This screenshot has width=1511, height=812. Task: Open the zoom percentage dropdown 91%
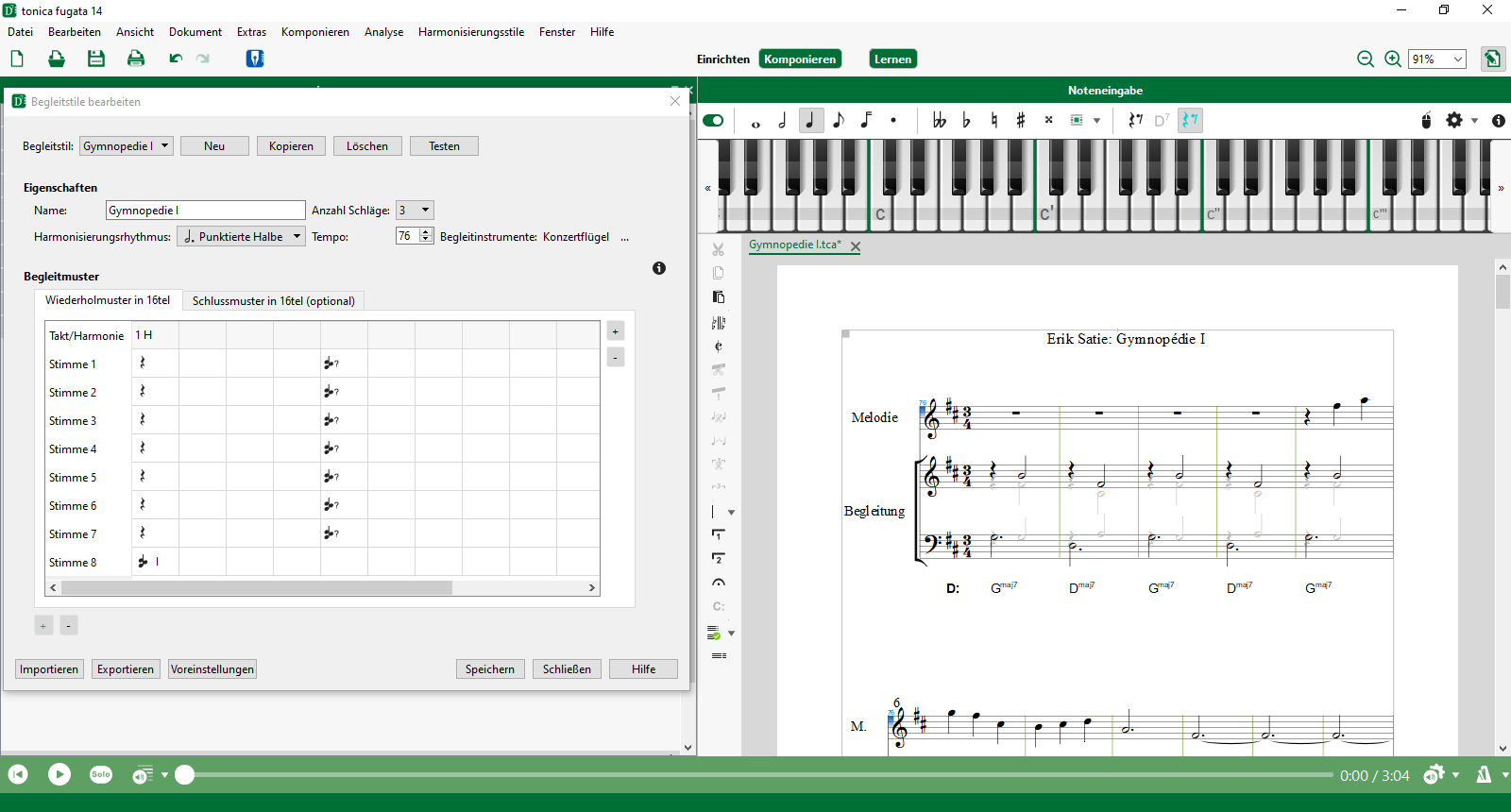click(1437, 59)
